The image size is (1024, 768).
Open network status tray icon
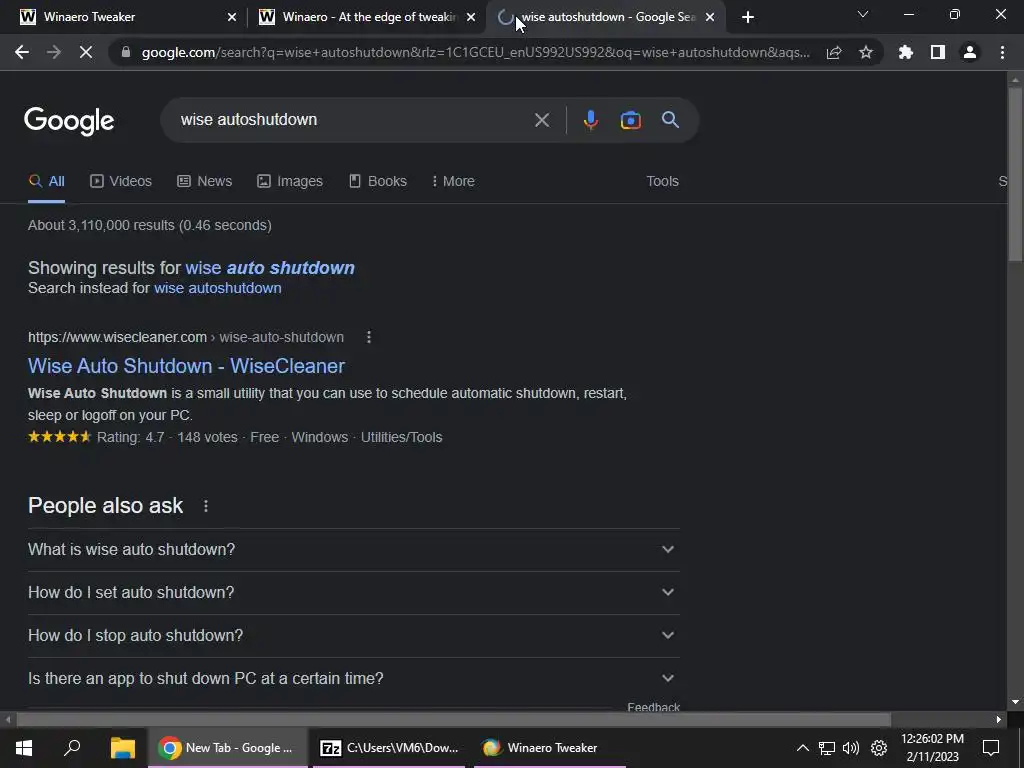[827, 748]
